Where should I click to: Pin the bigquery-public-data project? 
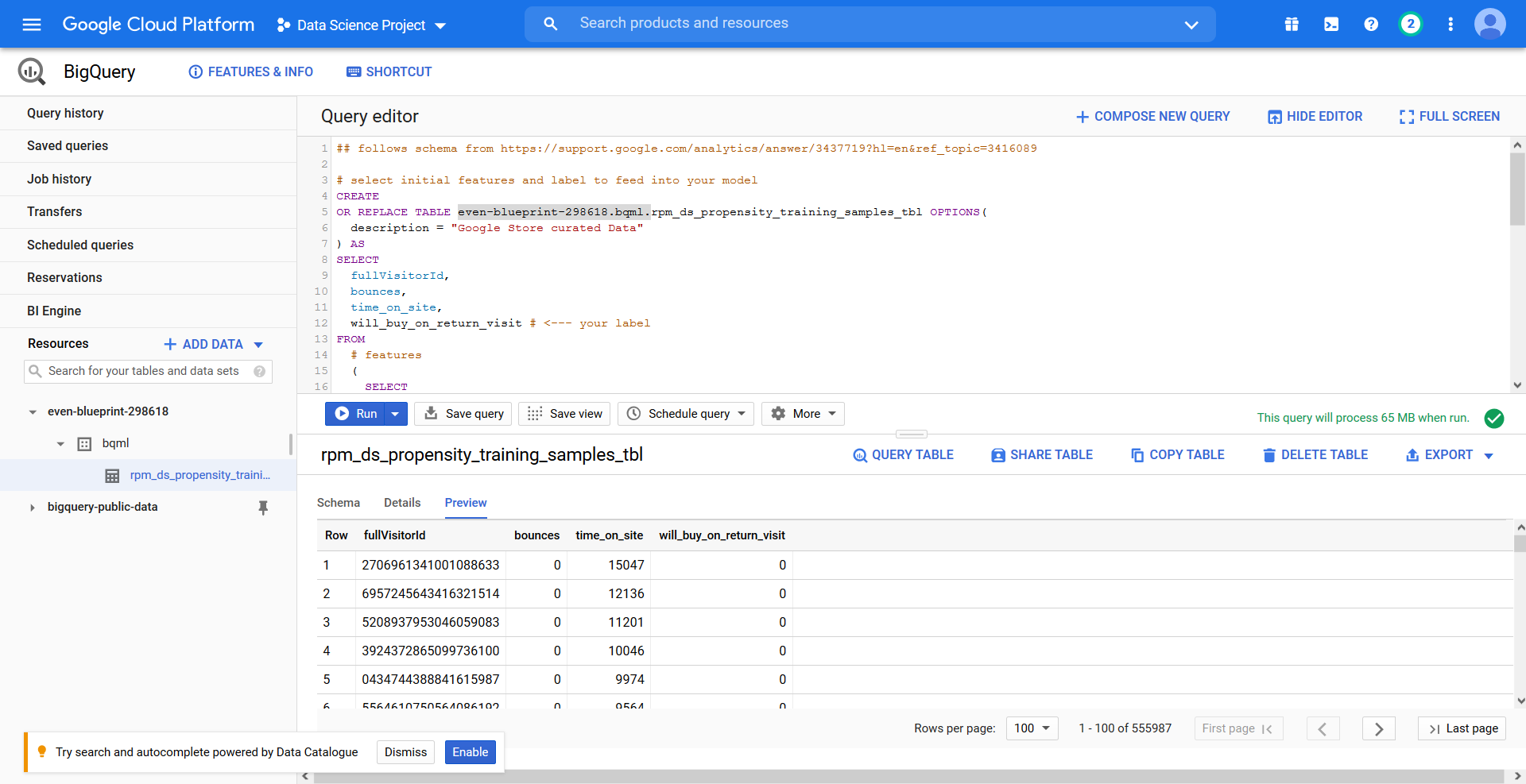(x=263, y=507)
